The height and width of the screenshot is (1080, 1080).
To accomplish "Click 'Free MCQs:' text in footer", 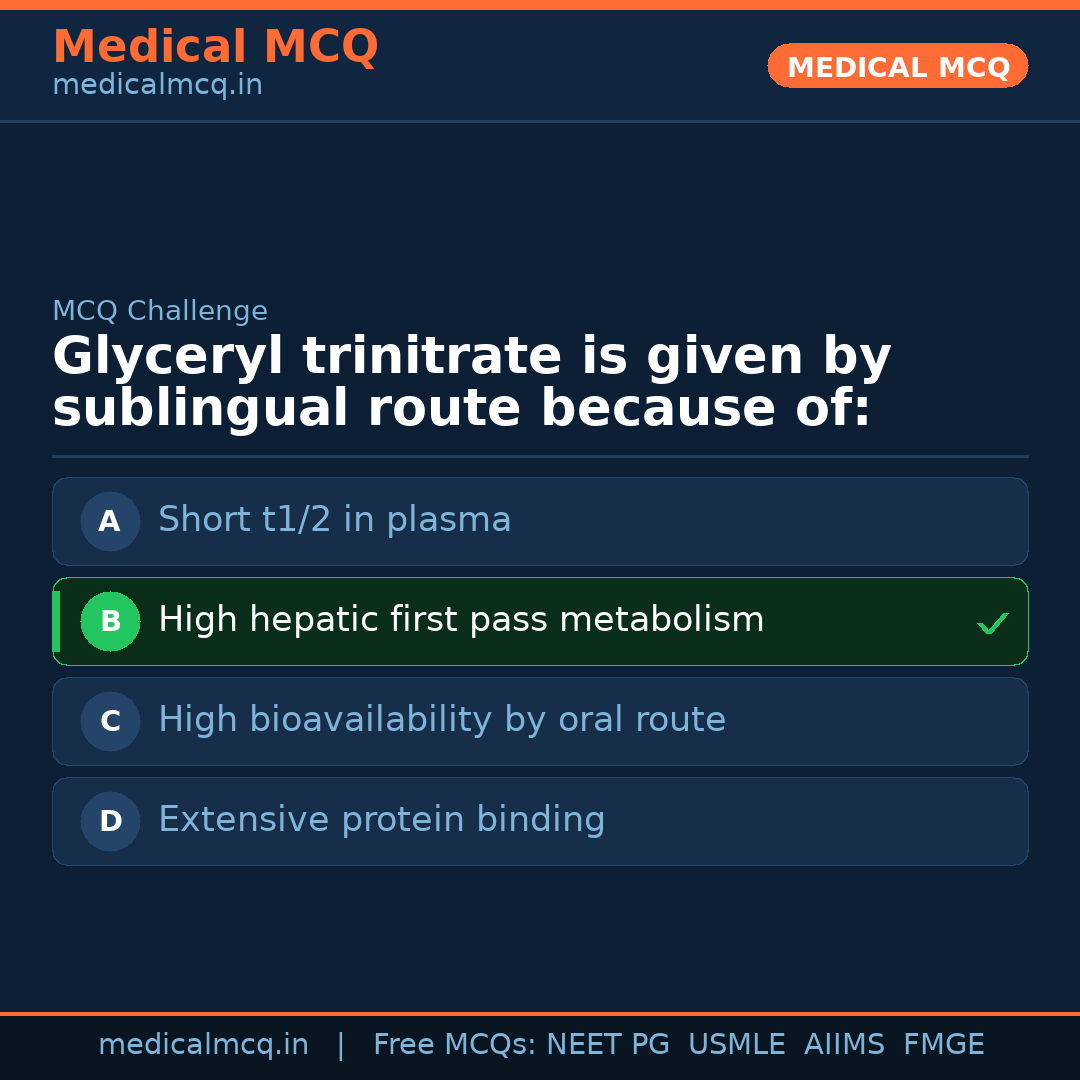I will (454, 1045).
